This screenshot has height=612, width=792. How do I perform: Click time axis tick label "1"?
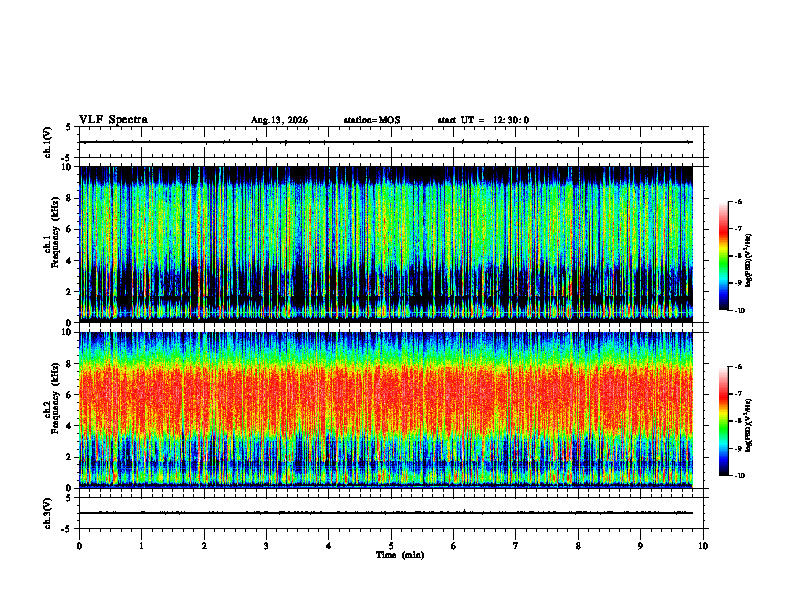click(x=141, y=545)
